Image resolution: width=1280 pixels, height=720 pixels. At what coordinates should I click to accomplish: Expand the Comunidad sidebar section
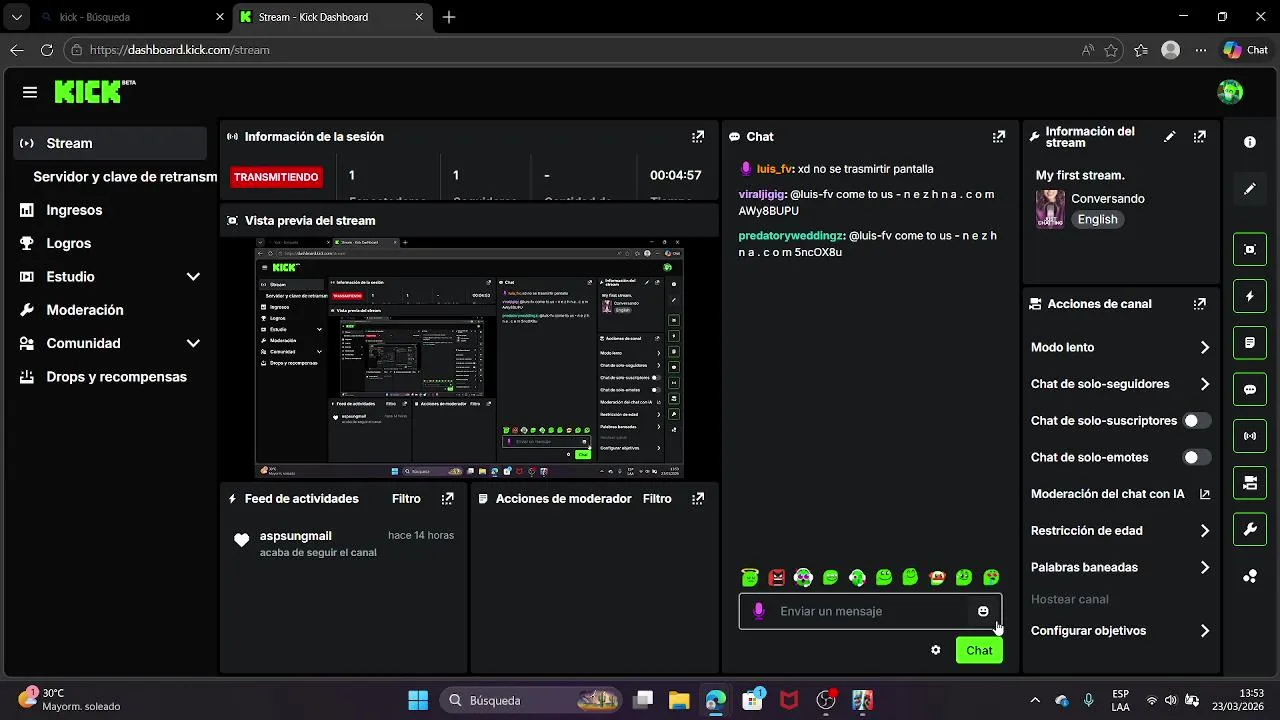tap(193, 343)
